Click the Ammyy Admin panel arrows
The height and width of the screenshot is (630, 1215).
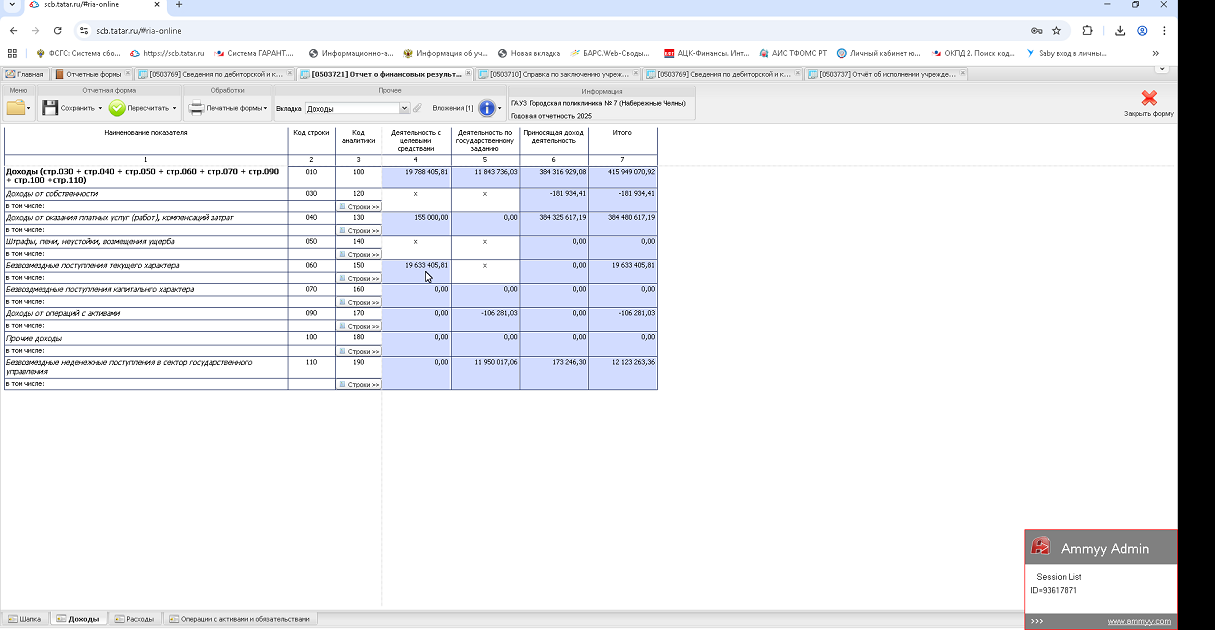[x=1037, y=621]
